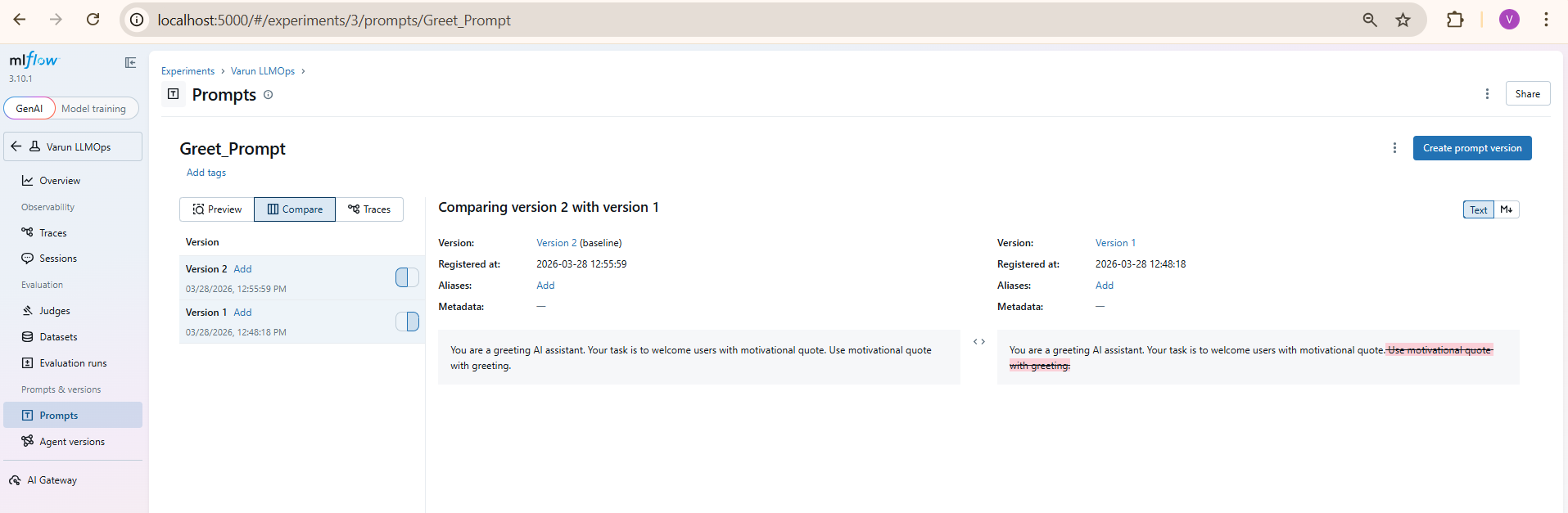Go forward in browser history
1568x513 pixels.
56,20
